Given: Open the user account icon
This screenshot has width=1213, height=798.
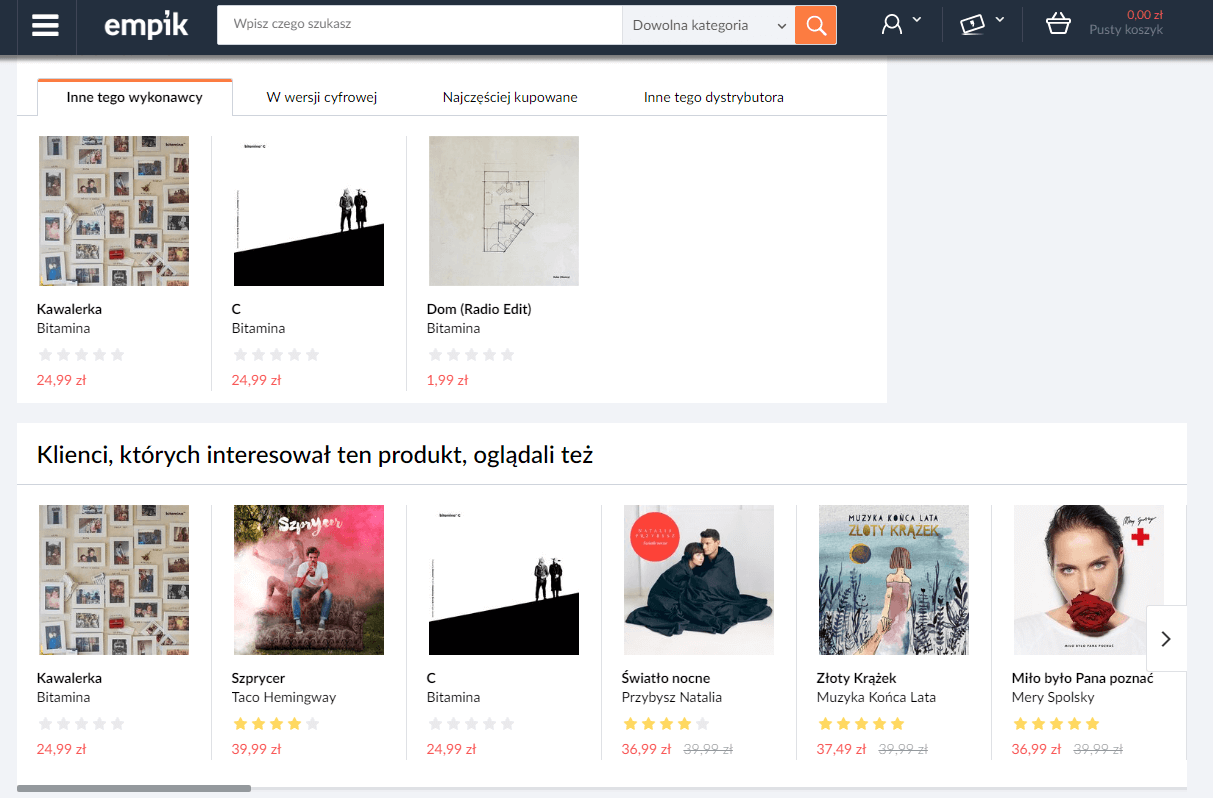Looking at the screenshot, I should 891,25.
